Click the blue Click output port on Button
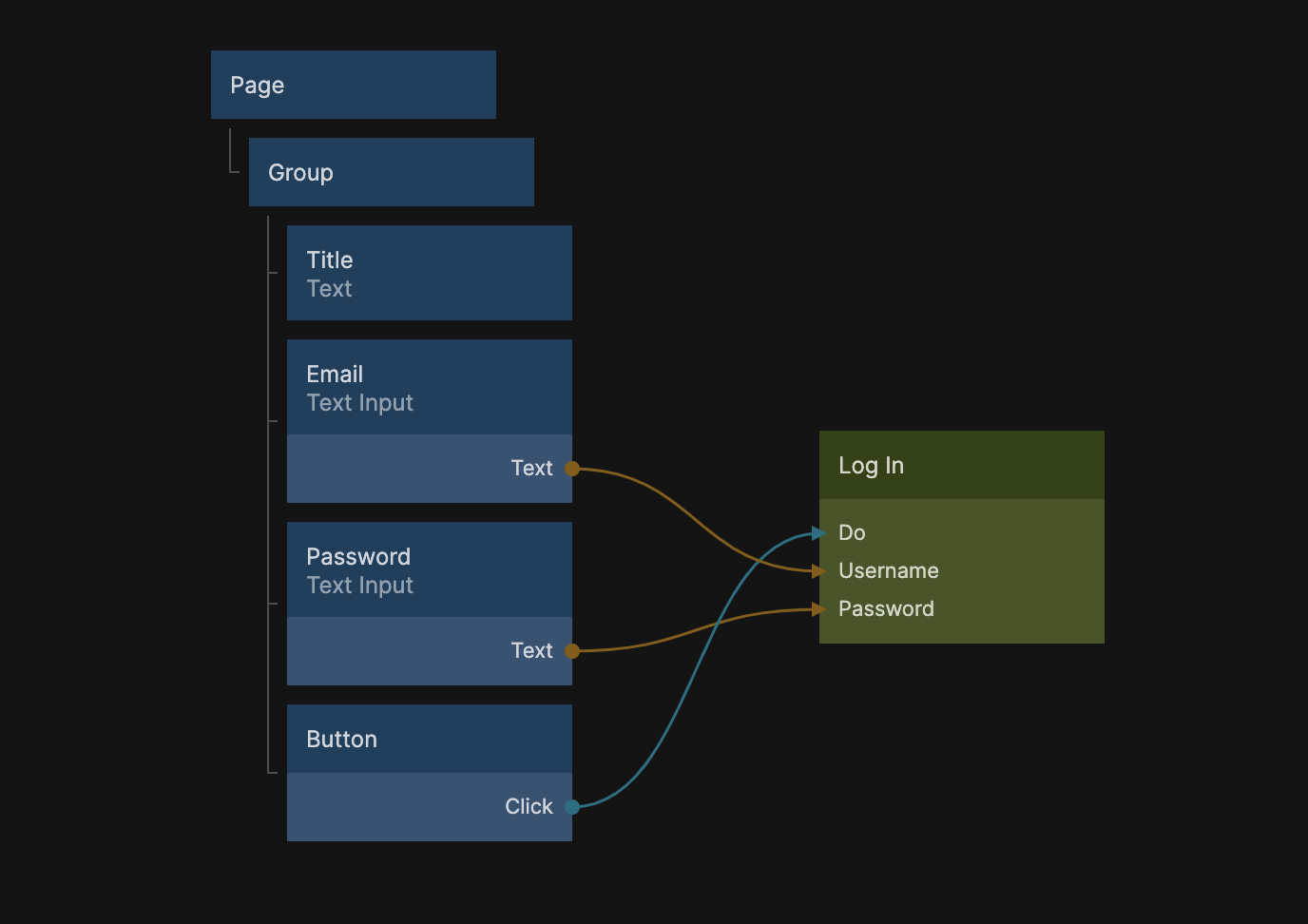The height and width of the screenshot is (924, 1308). (x=572, y=807)
